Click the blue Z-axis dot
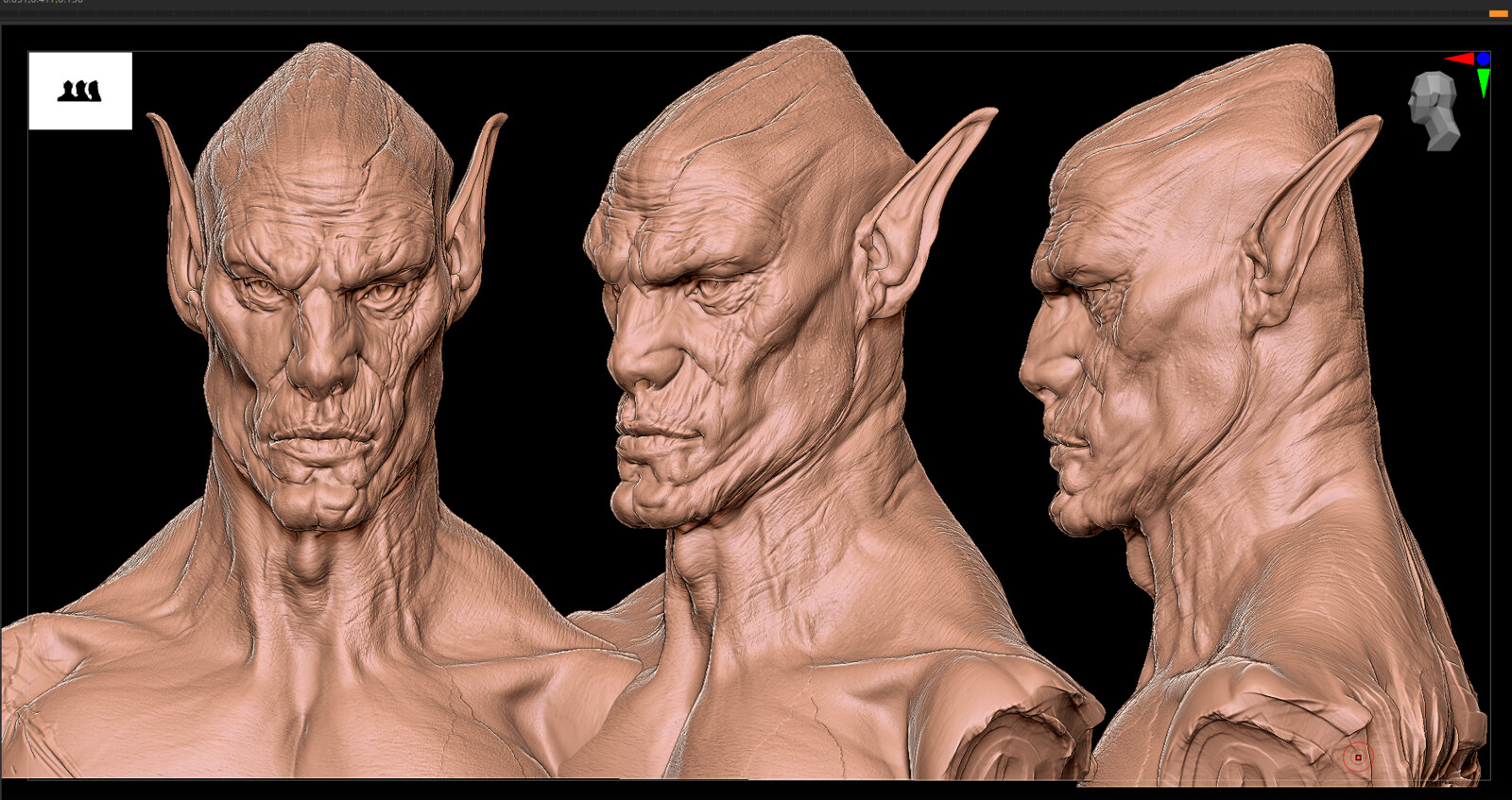Image resolution: width=1512 pixels, height=800 pixels. coord(1484,59)
